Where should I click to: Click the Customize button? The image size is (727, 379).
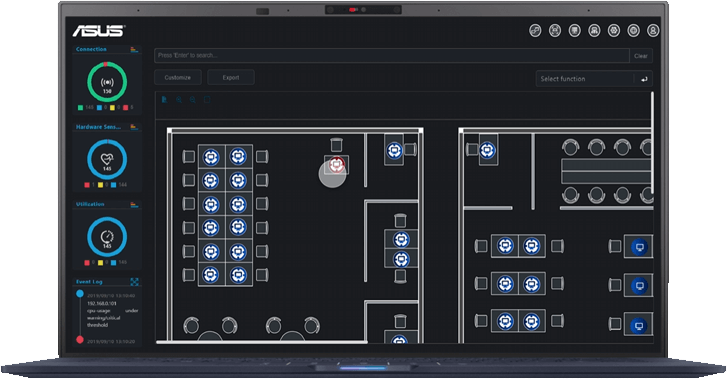(x=178, y=77)
